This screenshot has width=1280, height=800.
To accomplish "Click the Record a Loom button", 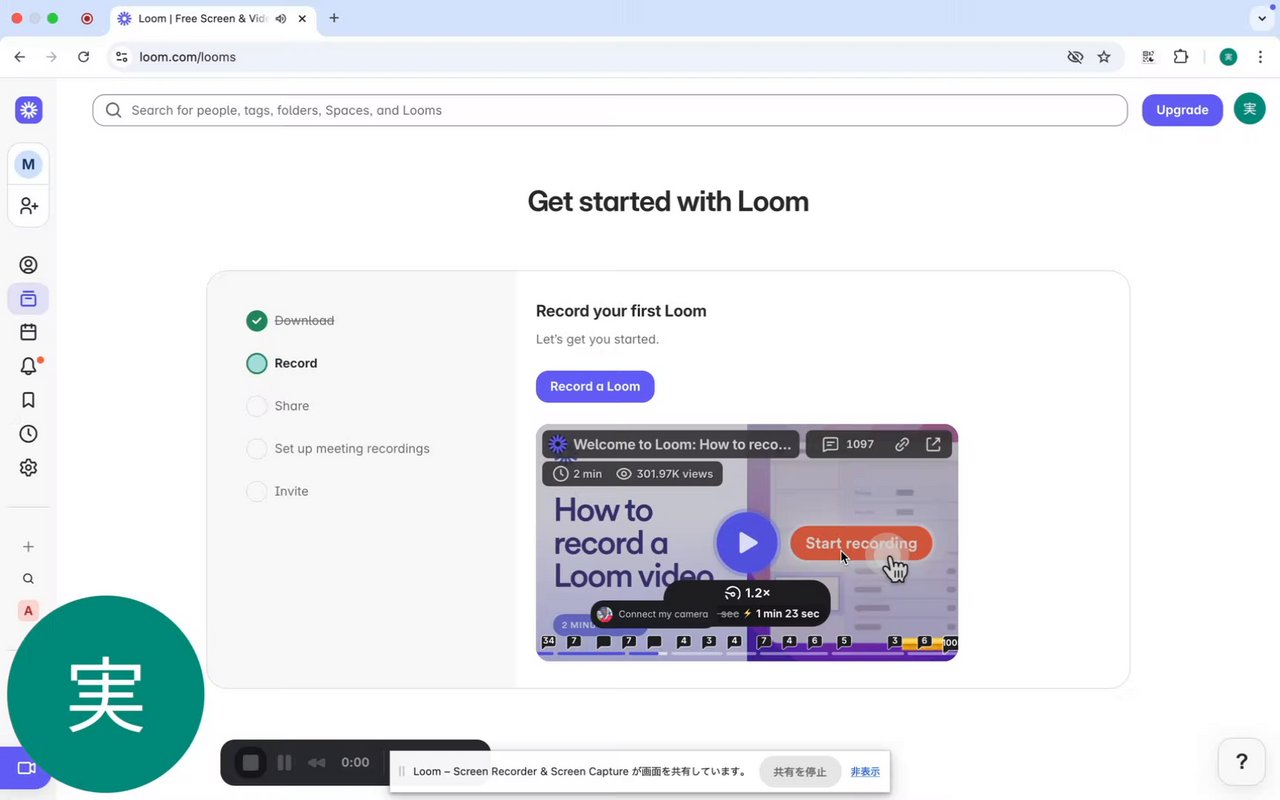I will 595,386.
